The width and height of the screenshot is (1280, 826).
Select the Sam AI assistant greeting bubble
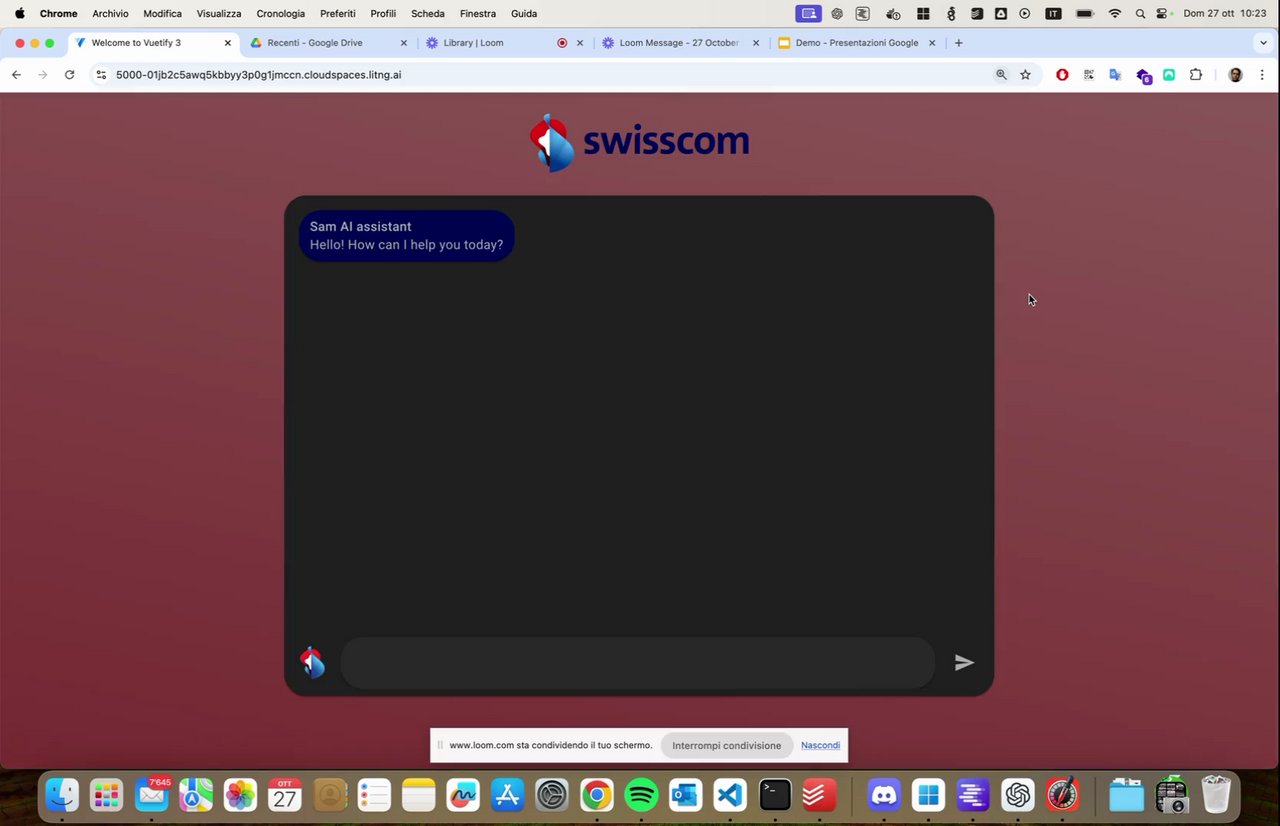407,236
